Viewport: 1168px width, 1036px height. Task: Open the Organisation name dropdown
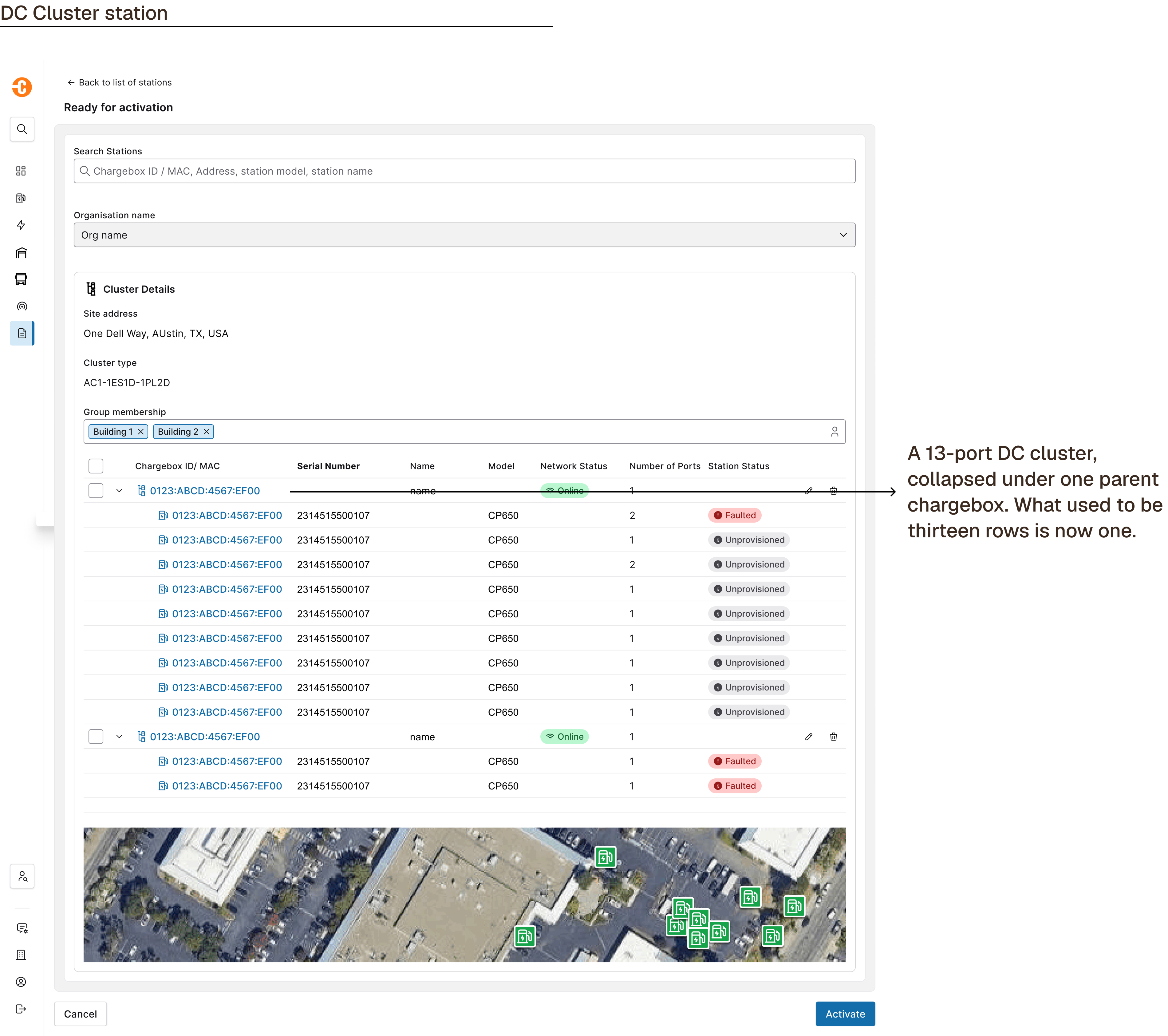(x=464, y=235)
